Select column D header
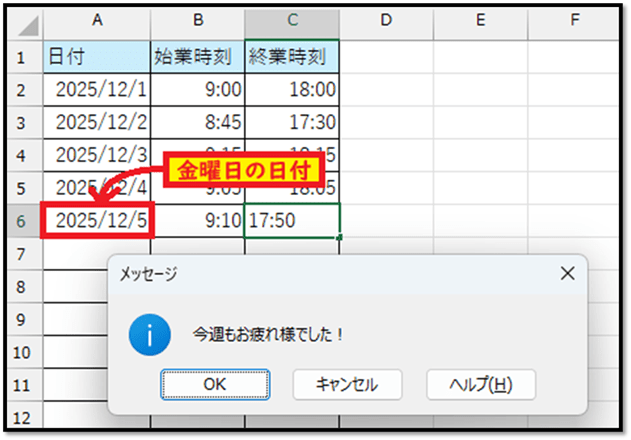Viewport: 631px width, 440px height. [387, 21]
